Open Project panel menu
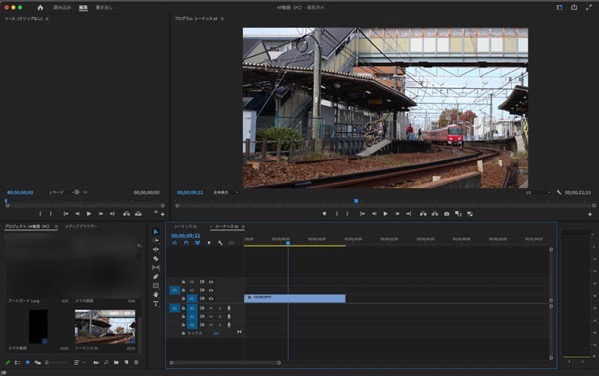 click(x=56, y=227)
